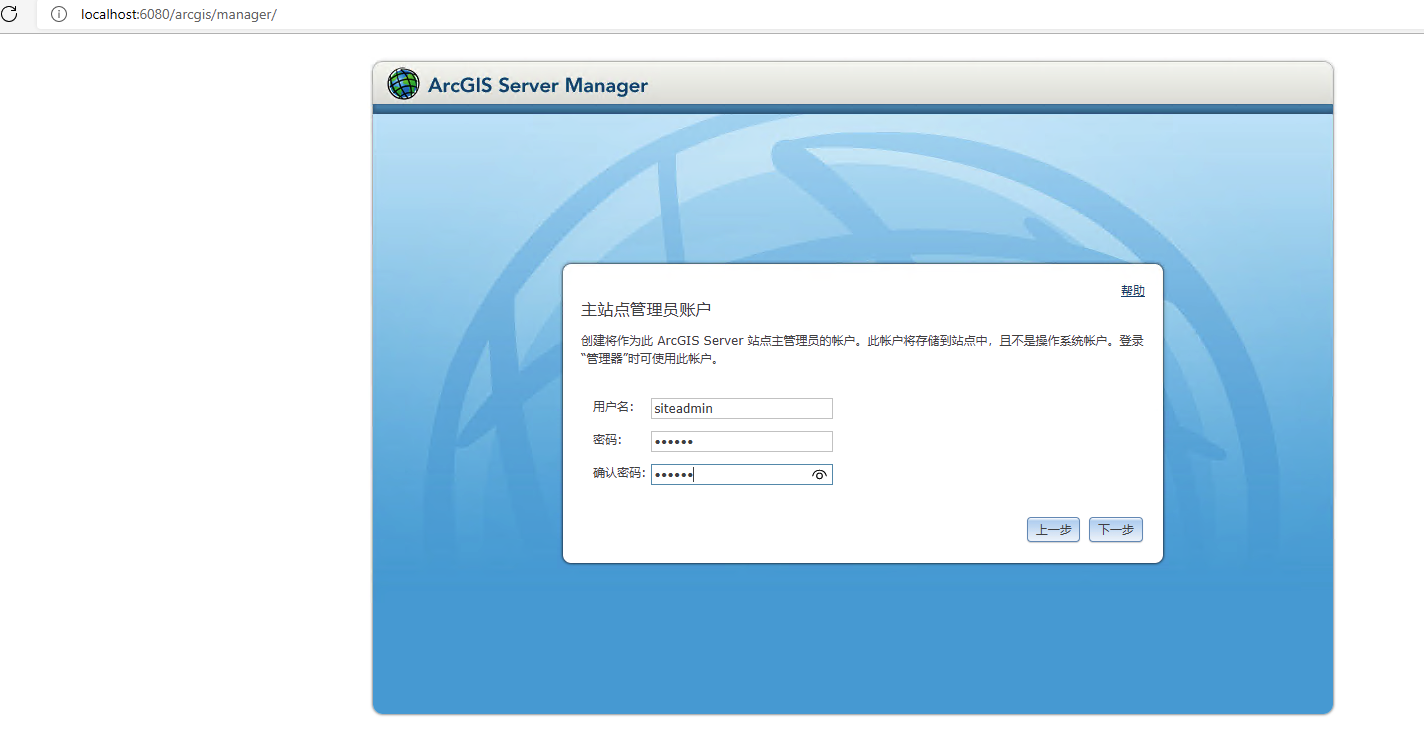The image size is (1424, 738).
Task: Open the 帮助 help link
Action: click(x=1132, y=291)
